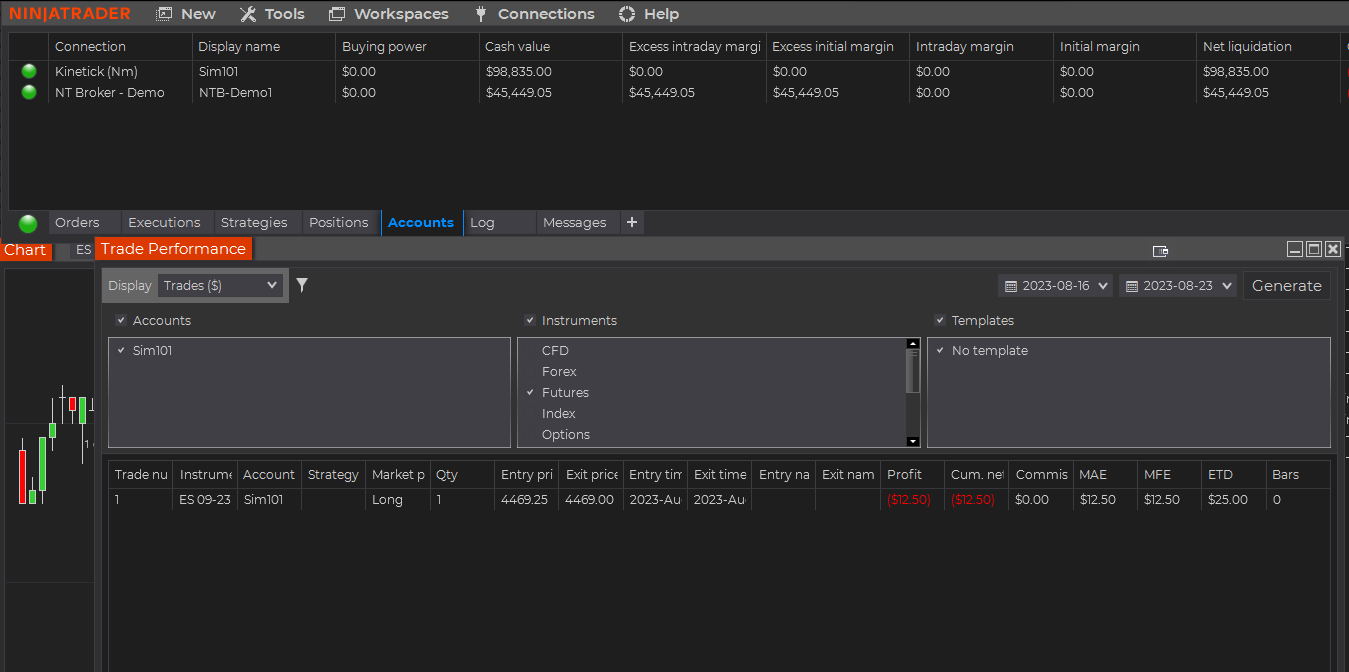The image size is (1349, 672).
Task: Minimize the Trade Performance window
Action: point(1295,249)
